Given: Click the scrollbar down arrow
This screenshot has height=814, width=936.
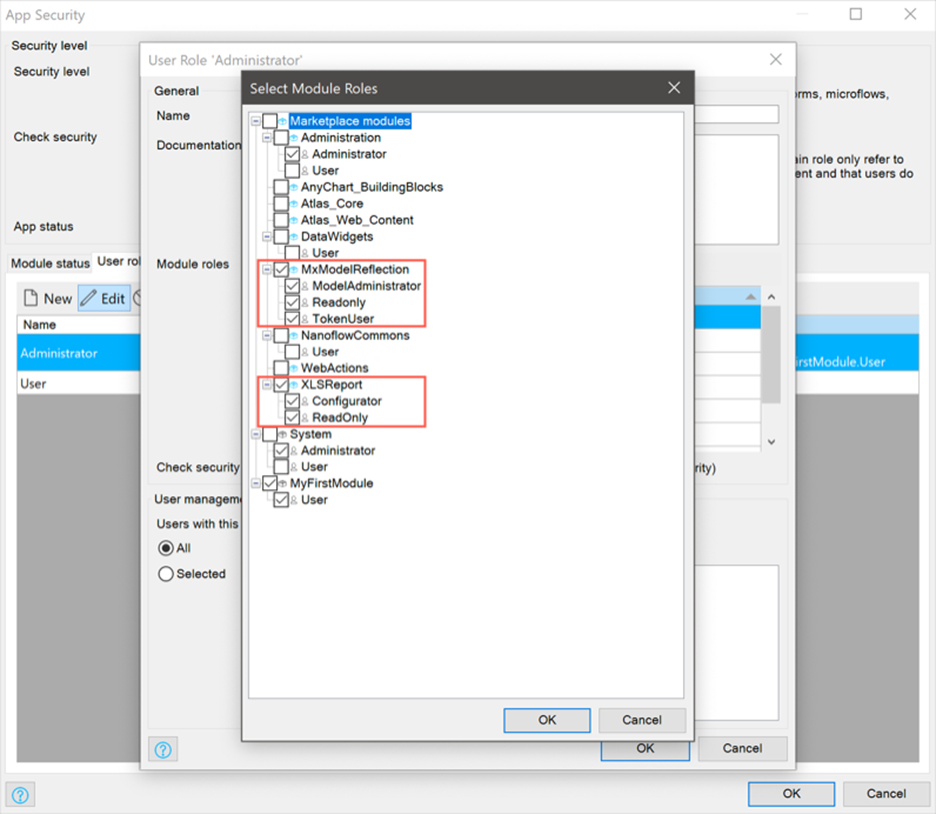Looking at the screenshot, I should [x=770, y=440].
